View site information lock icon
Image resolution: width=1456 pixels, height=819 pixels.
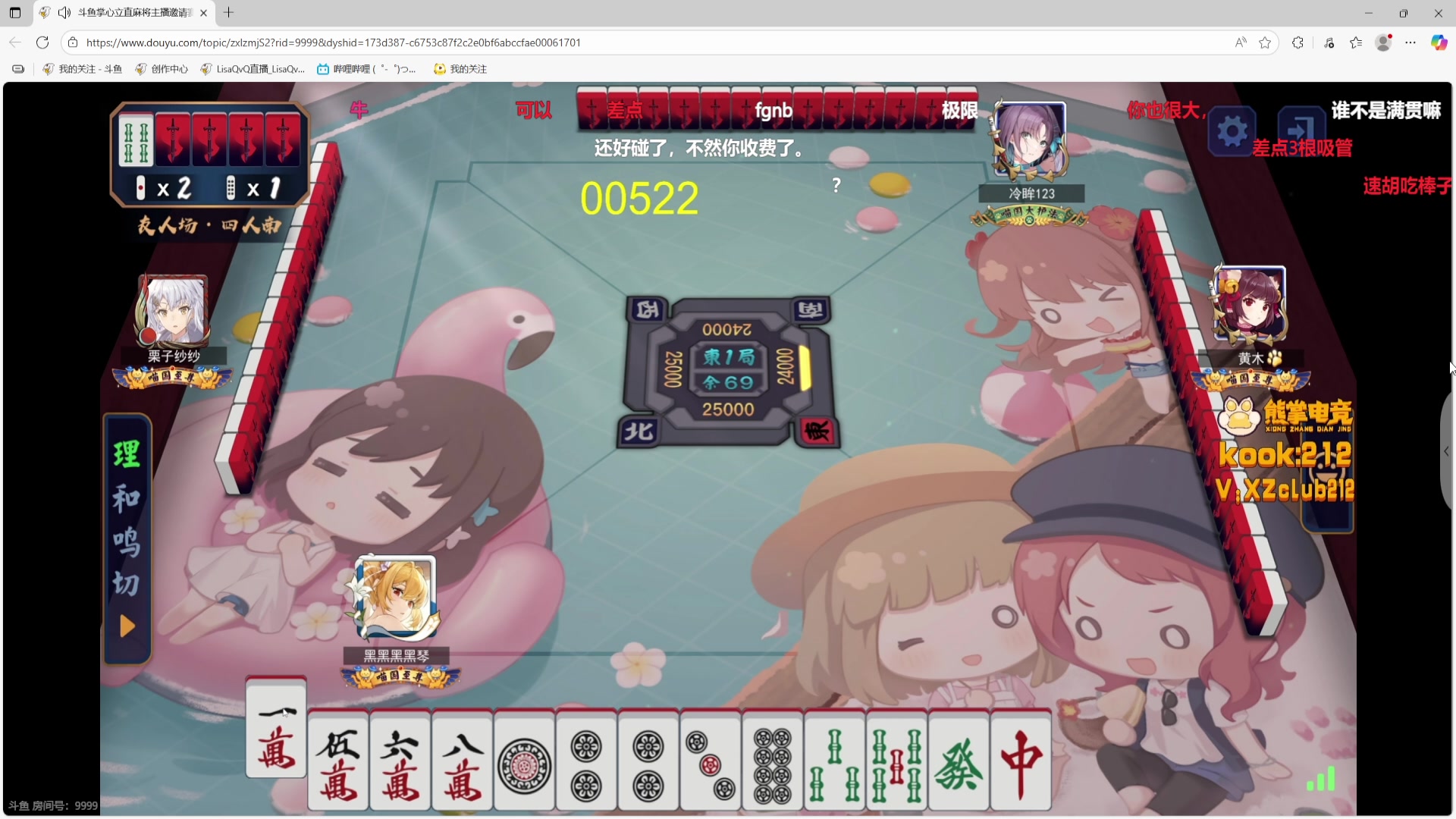tap(73, 42)
